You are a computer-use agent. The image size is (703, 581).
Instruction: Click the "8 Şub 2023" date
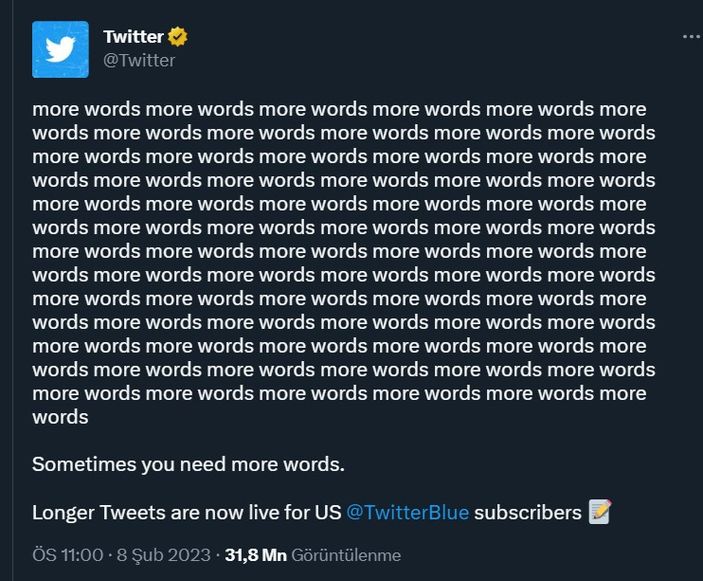click(163, 555)
